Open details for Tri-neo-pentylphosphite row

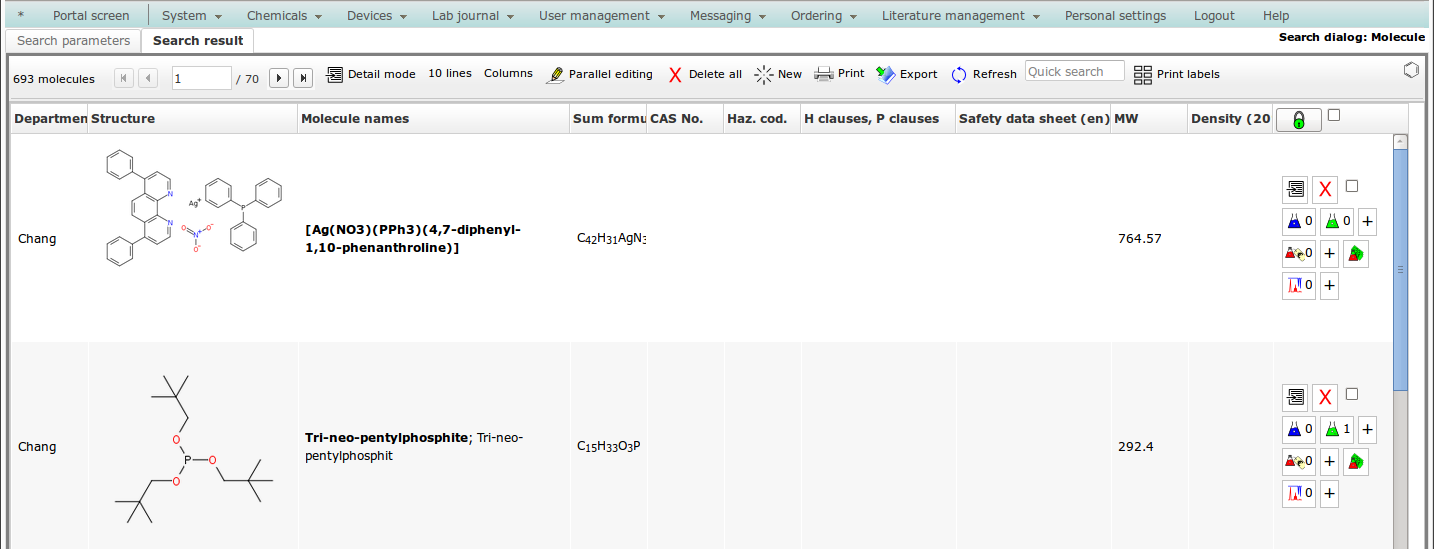[x=1295, y=397]
